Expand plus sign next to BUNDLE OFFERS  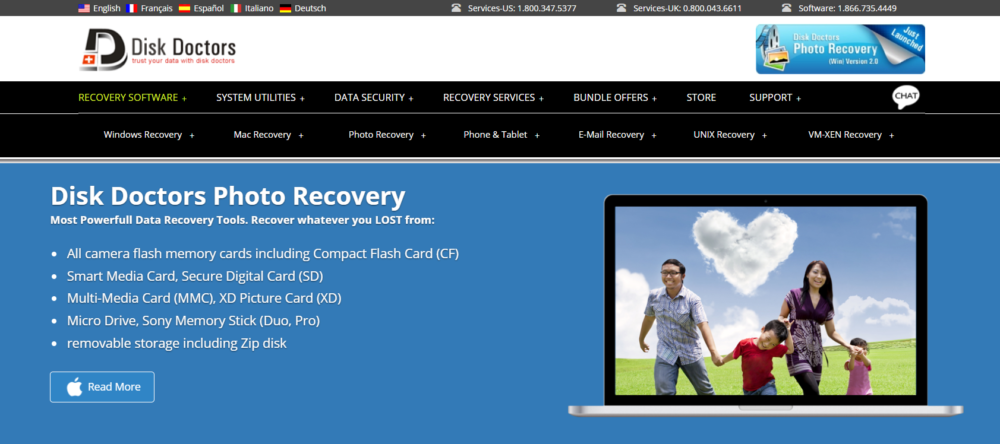tap(654, 99)
